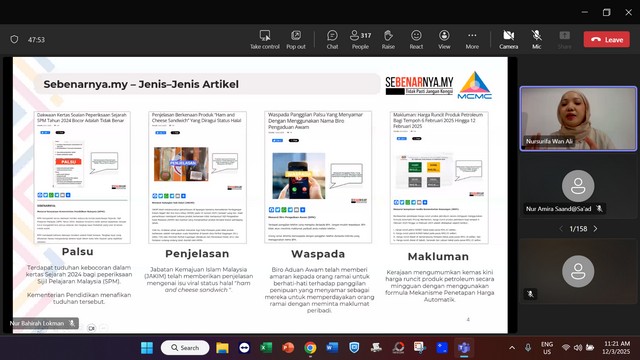Click the battery icon in the system tray
The image size is (640, 360).
590,348
